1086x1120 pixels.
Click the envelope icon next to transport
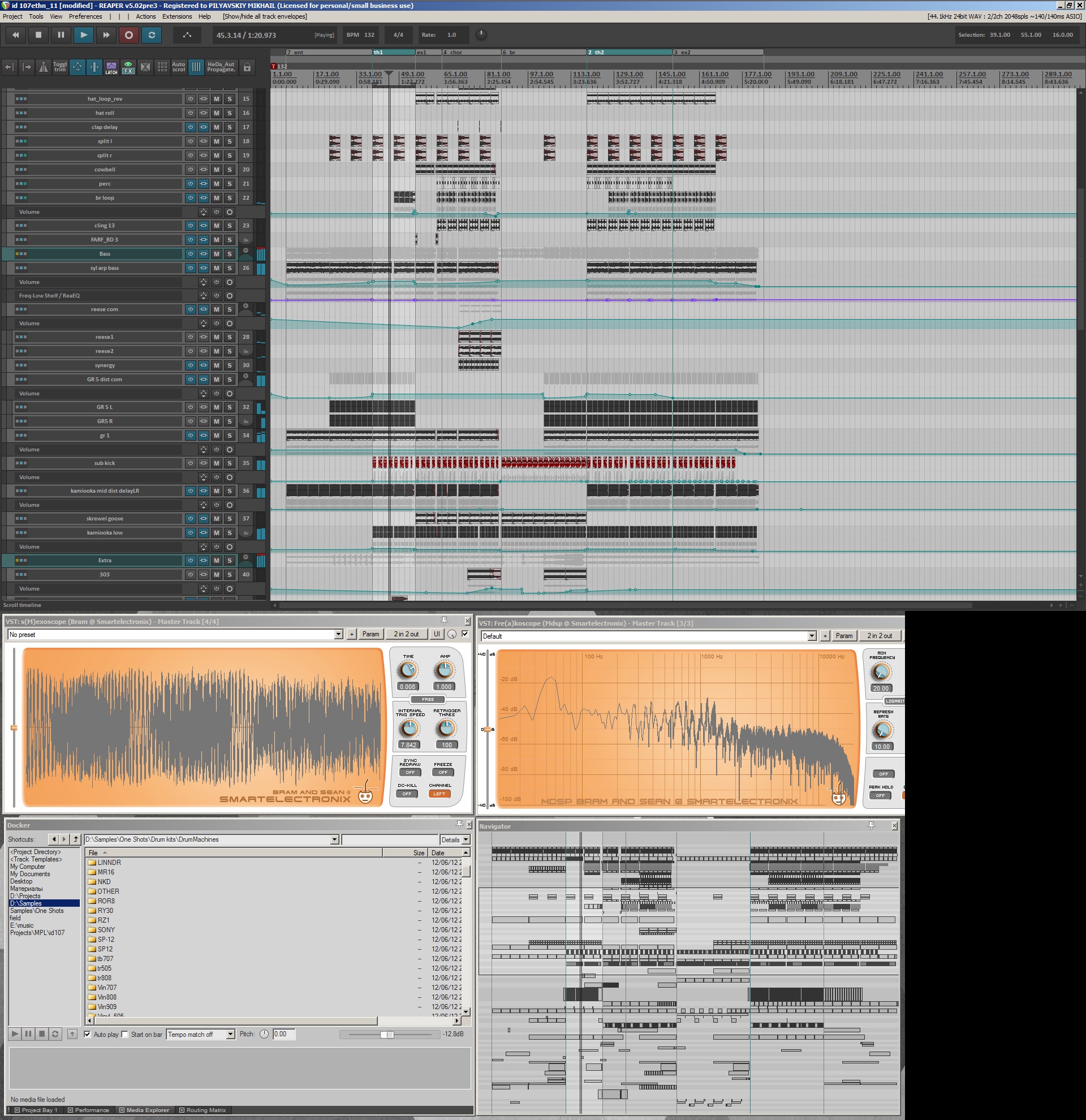tap(187, 35)
